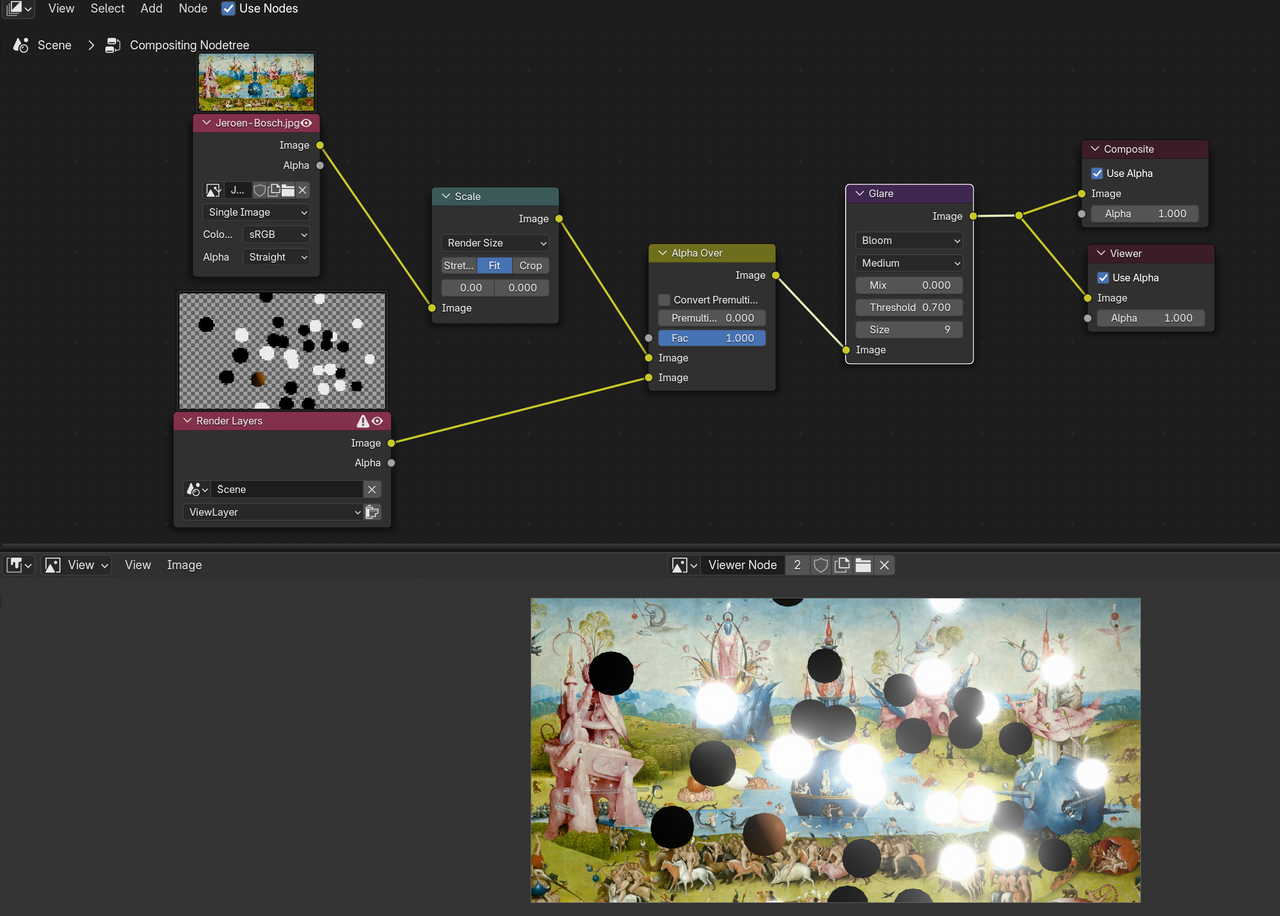1280x916 pixels.
Task: Collapse the Alpha Over node
Action: (662, 253)
